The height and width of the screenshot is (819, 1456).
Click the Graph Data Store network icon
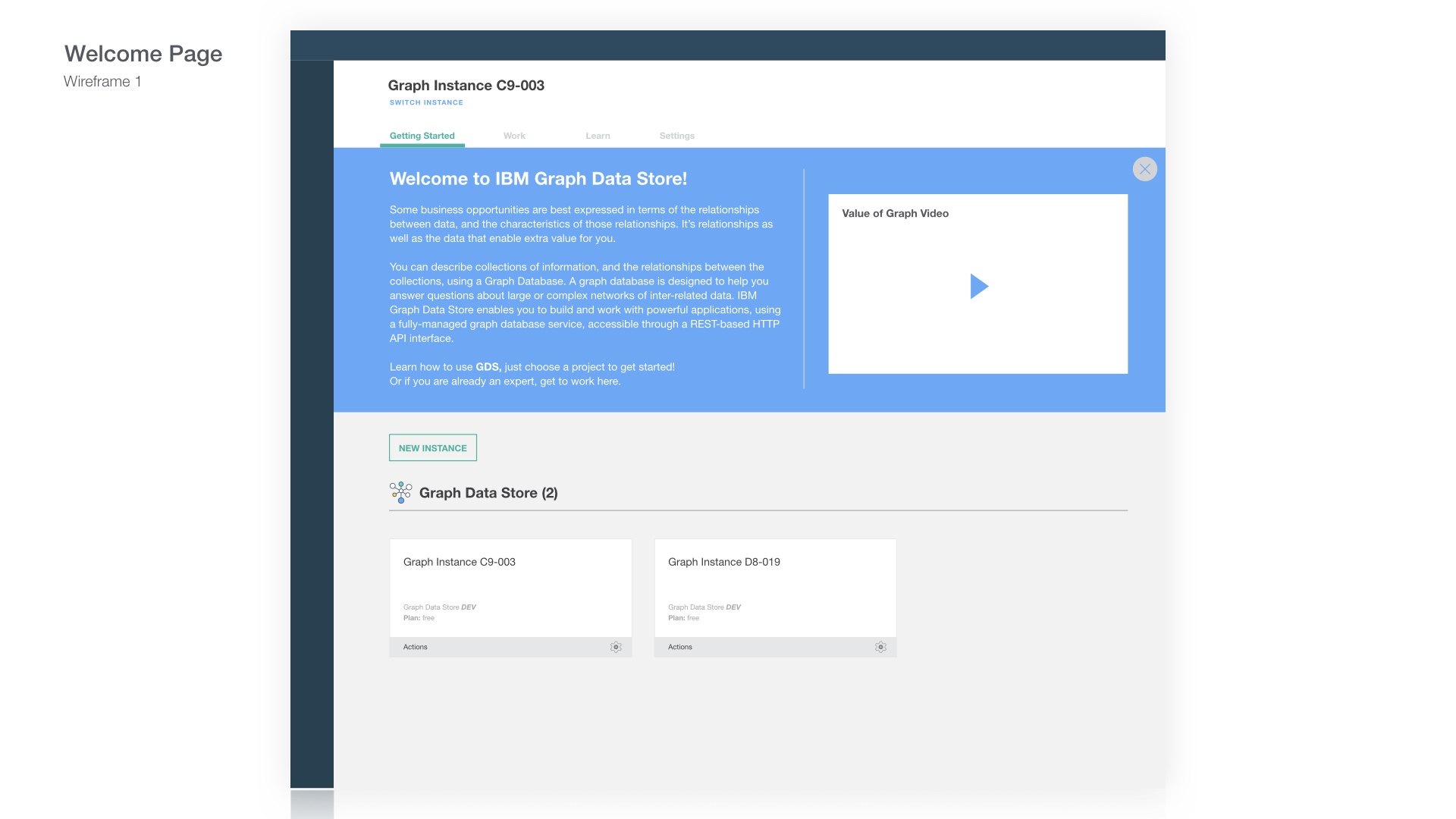[400, 492]
